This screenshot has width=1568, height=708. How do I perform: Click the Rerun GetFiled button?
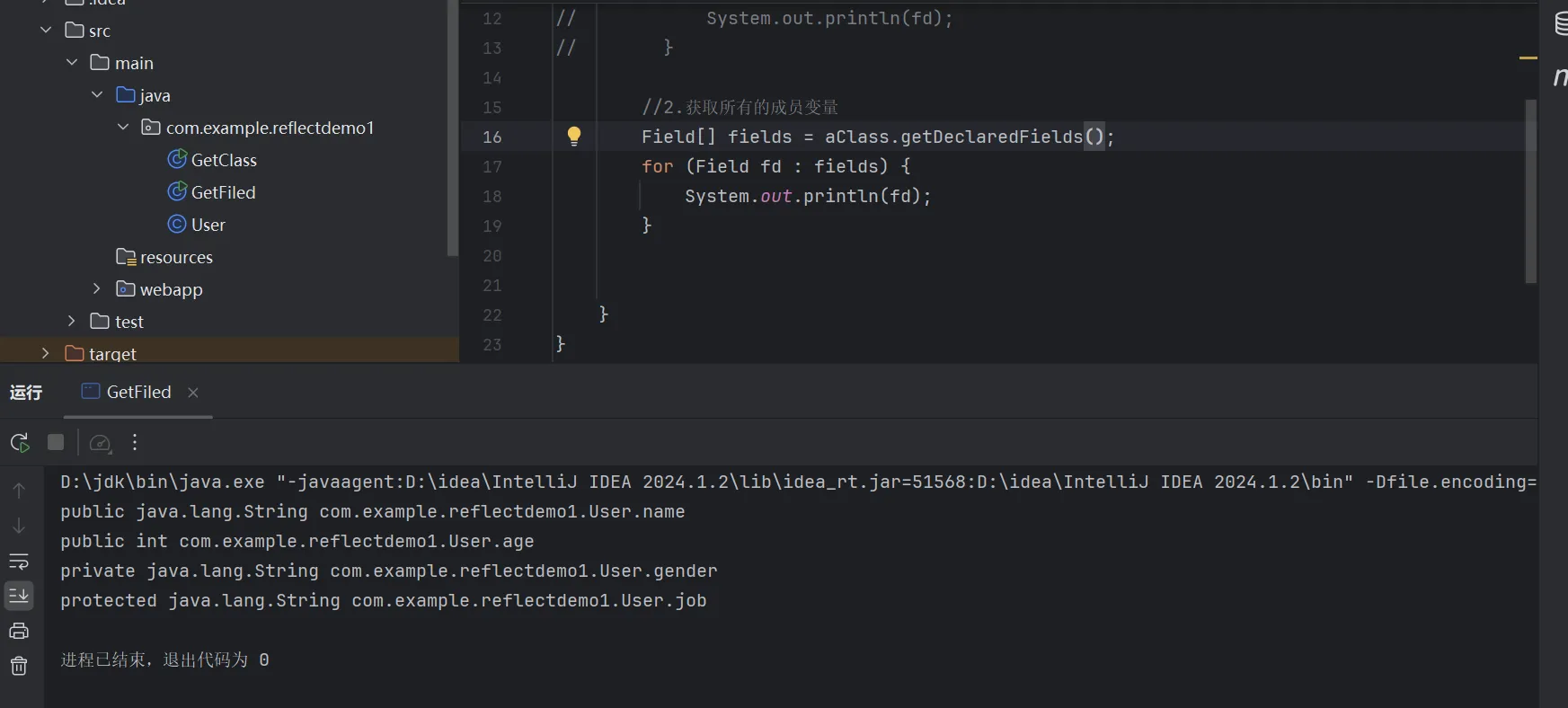tap(20, 442)
